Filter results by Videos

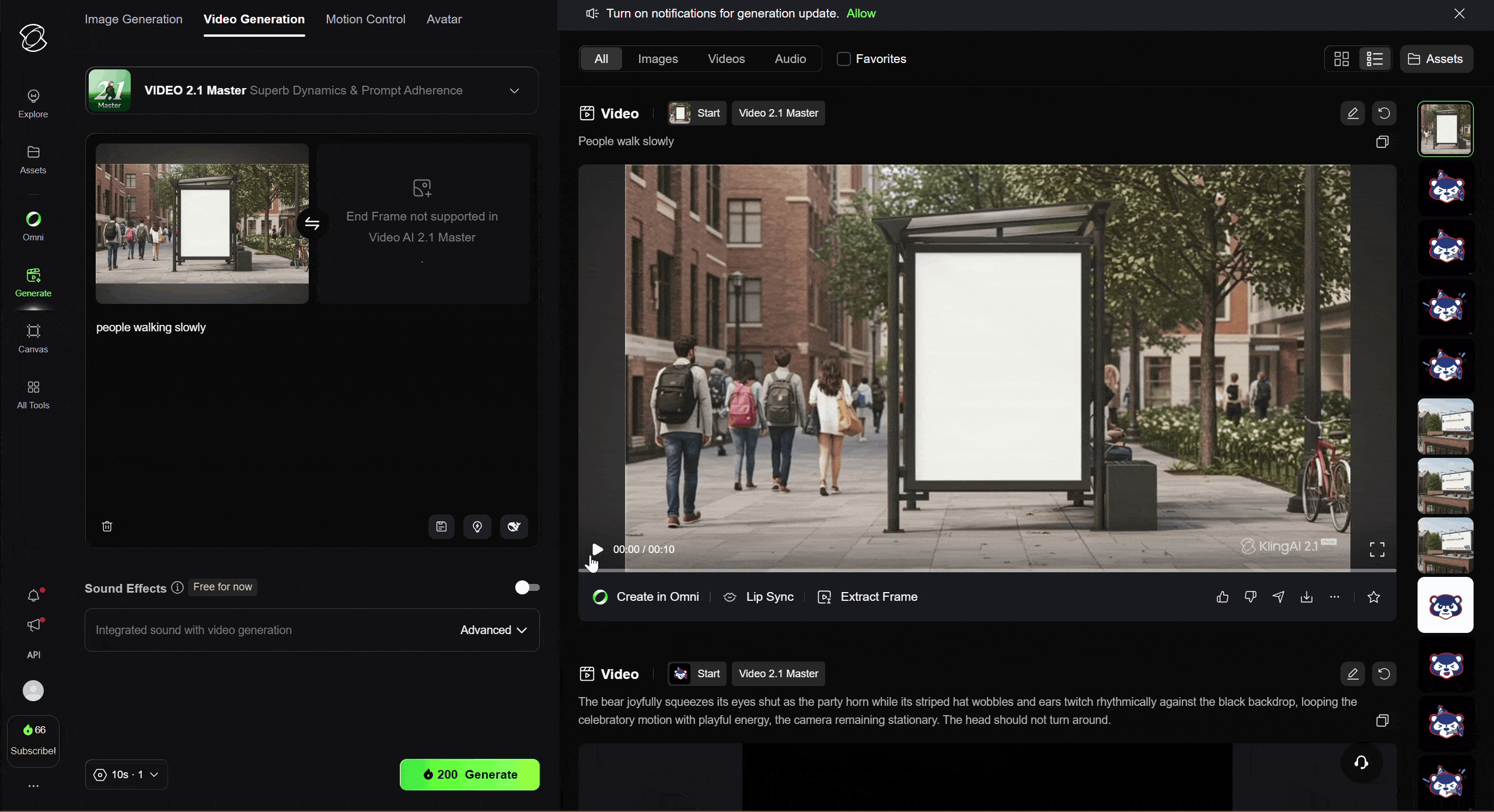(x=725, y=58)
